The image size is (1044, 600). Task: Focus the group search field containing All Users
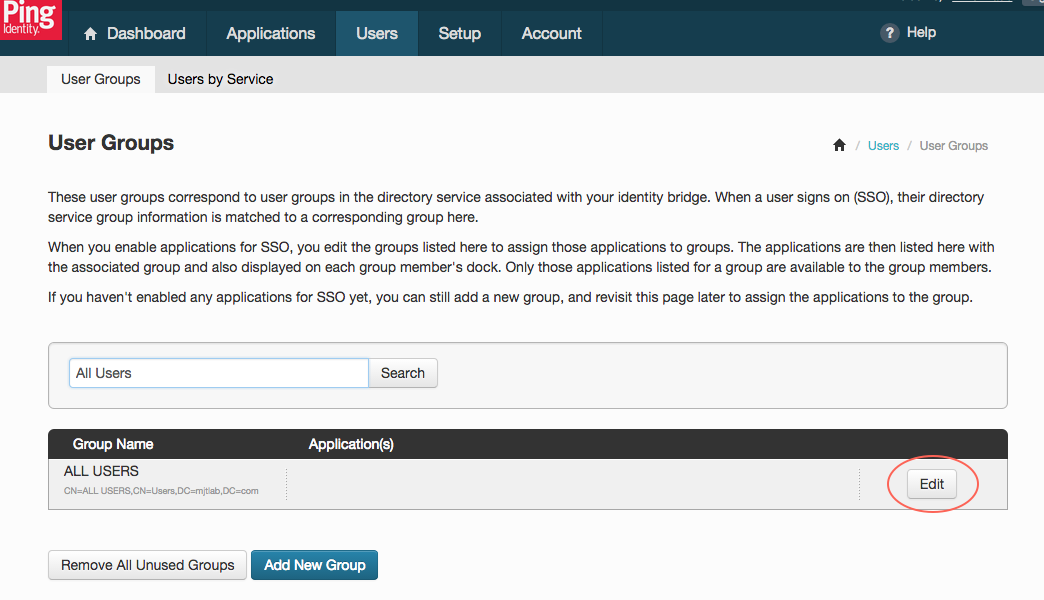tap(218, 373)
